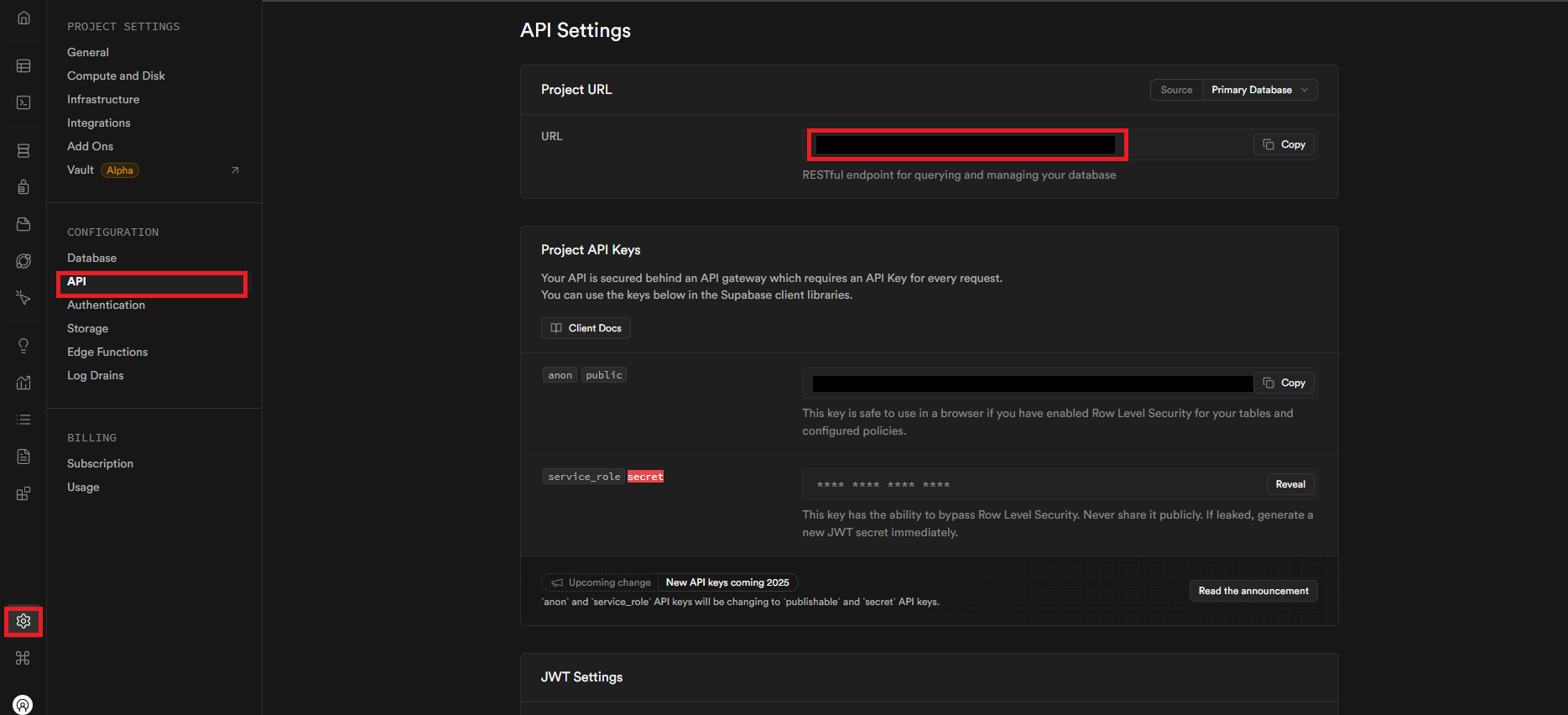Open the Project Settings gear icon
The image size is (1568, 715).
click(23, 621)
